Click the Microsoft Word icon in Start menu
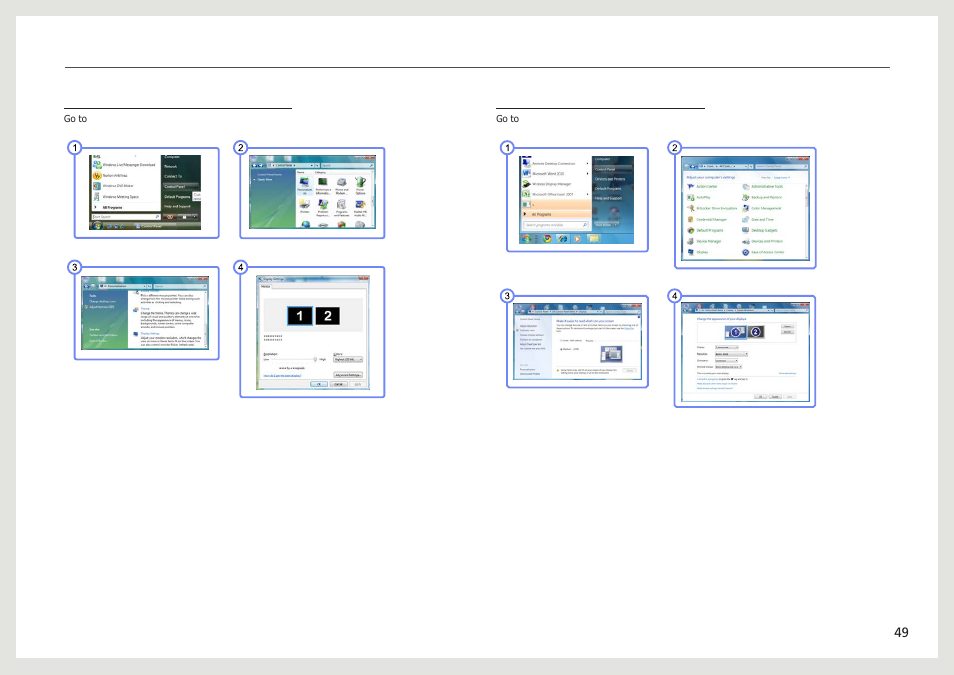This screenshot has height=675, width=954. pos(526,173)
